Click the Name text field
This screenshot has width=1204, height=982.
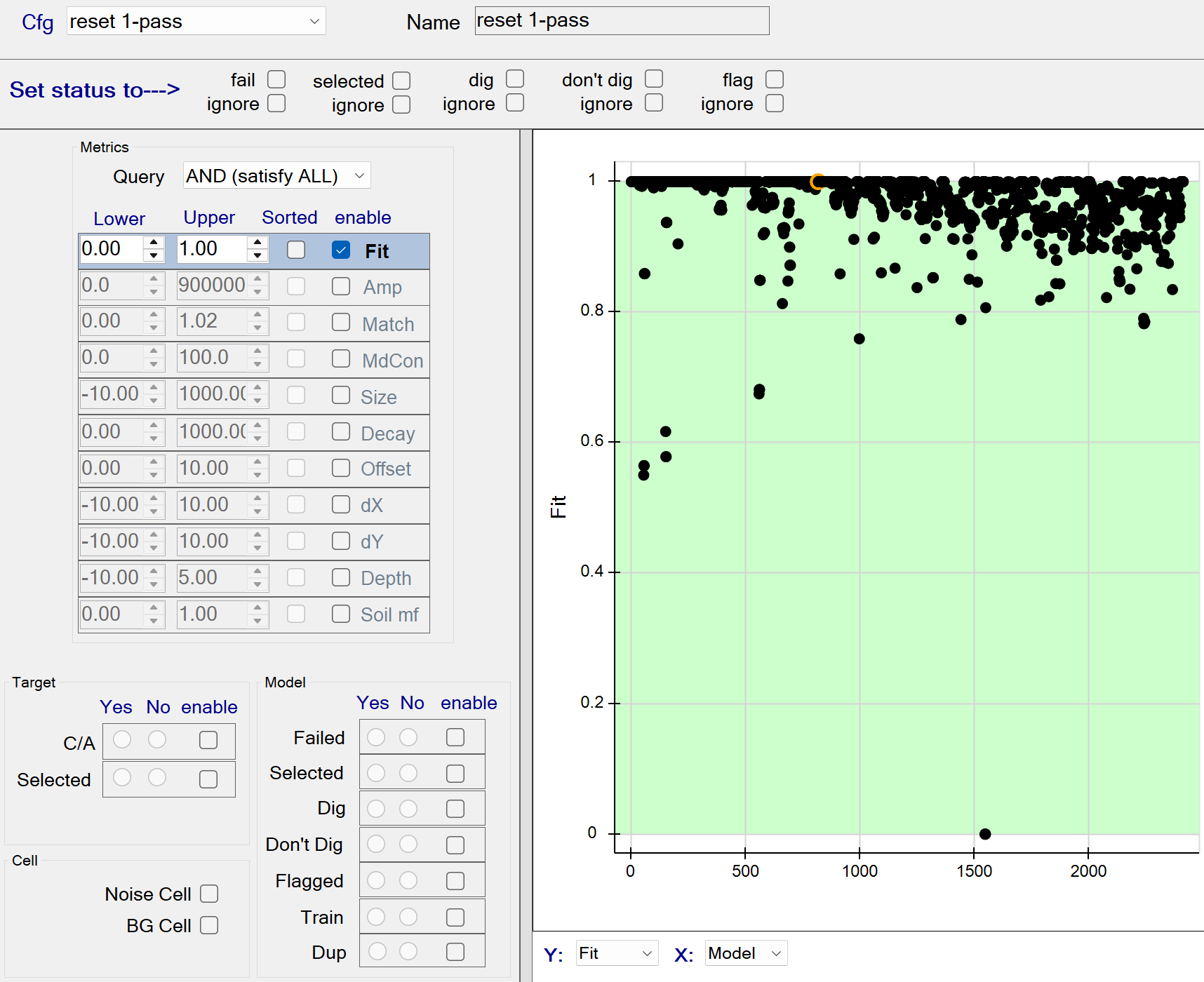(622, 21)
